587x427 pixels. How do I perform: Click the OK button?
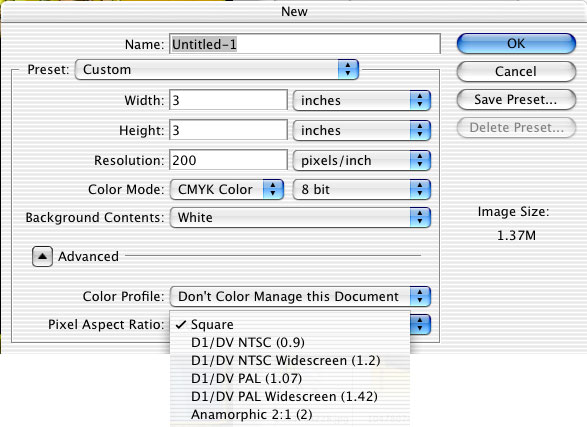coord(516,43)
